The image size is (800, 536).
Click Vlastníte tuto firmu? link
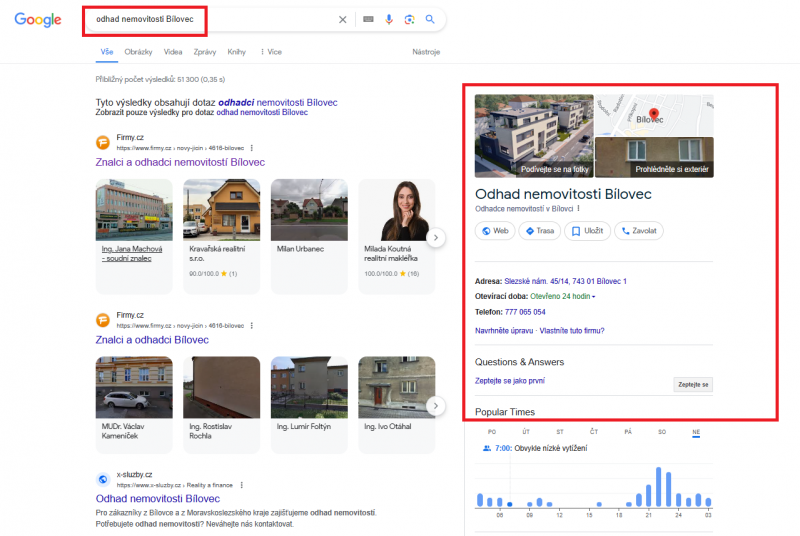pos(572,330)
